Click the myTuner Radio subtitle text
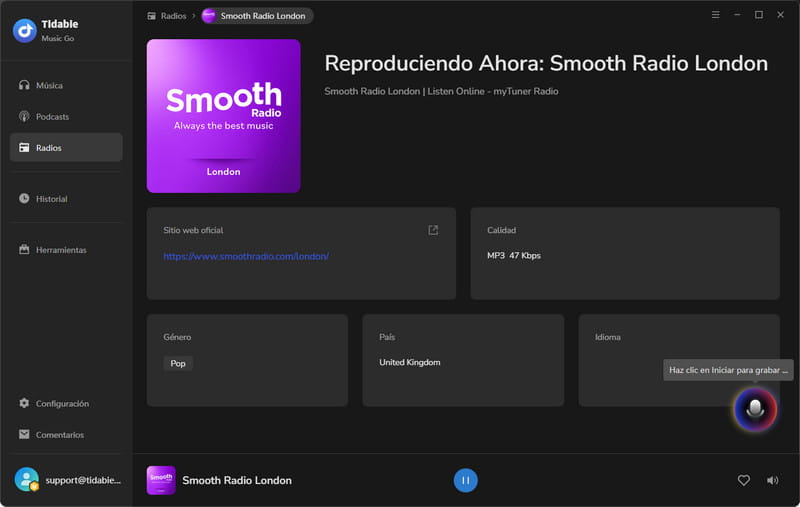 (441, 91)
